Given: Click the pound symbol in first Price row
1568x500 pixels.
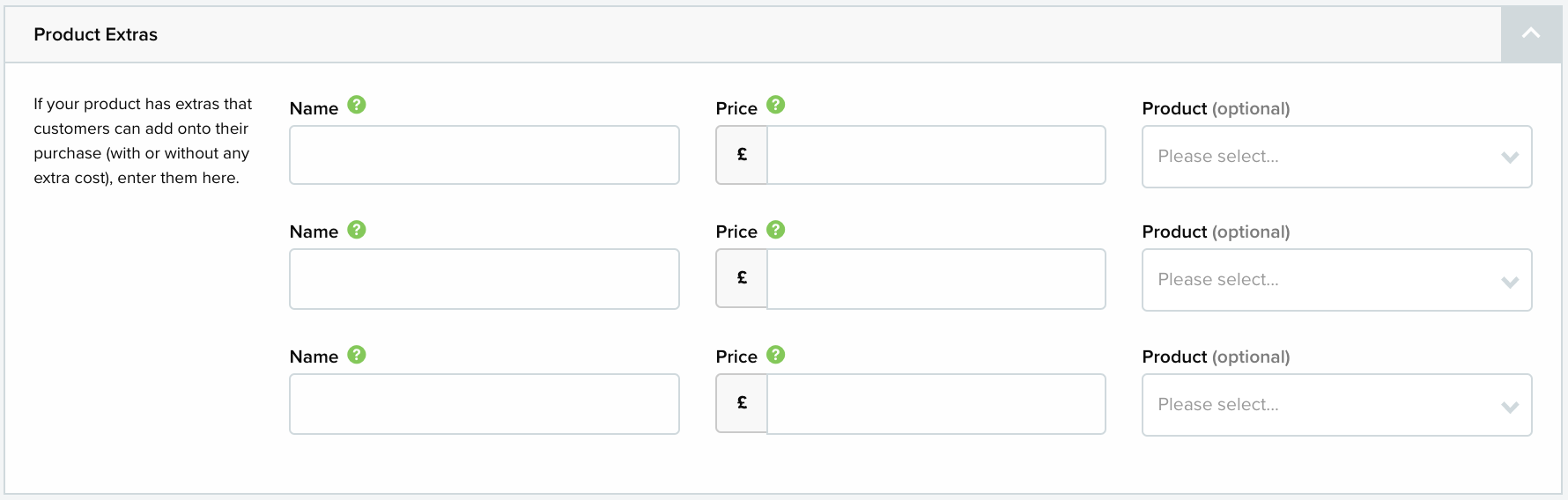Looking at the screenshot, I should pos(742,155).
